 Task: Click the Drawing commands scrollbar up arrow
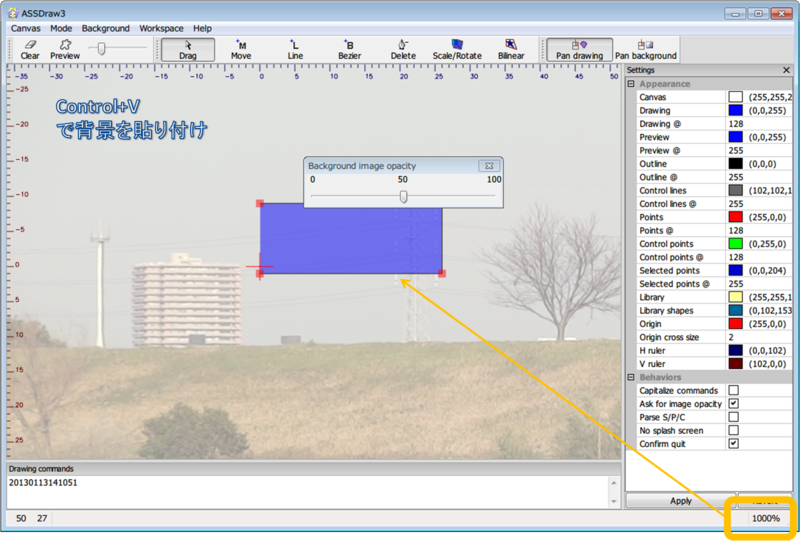pos(614,482)
